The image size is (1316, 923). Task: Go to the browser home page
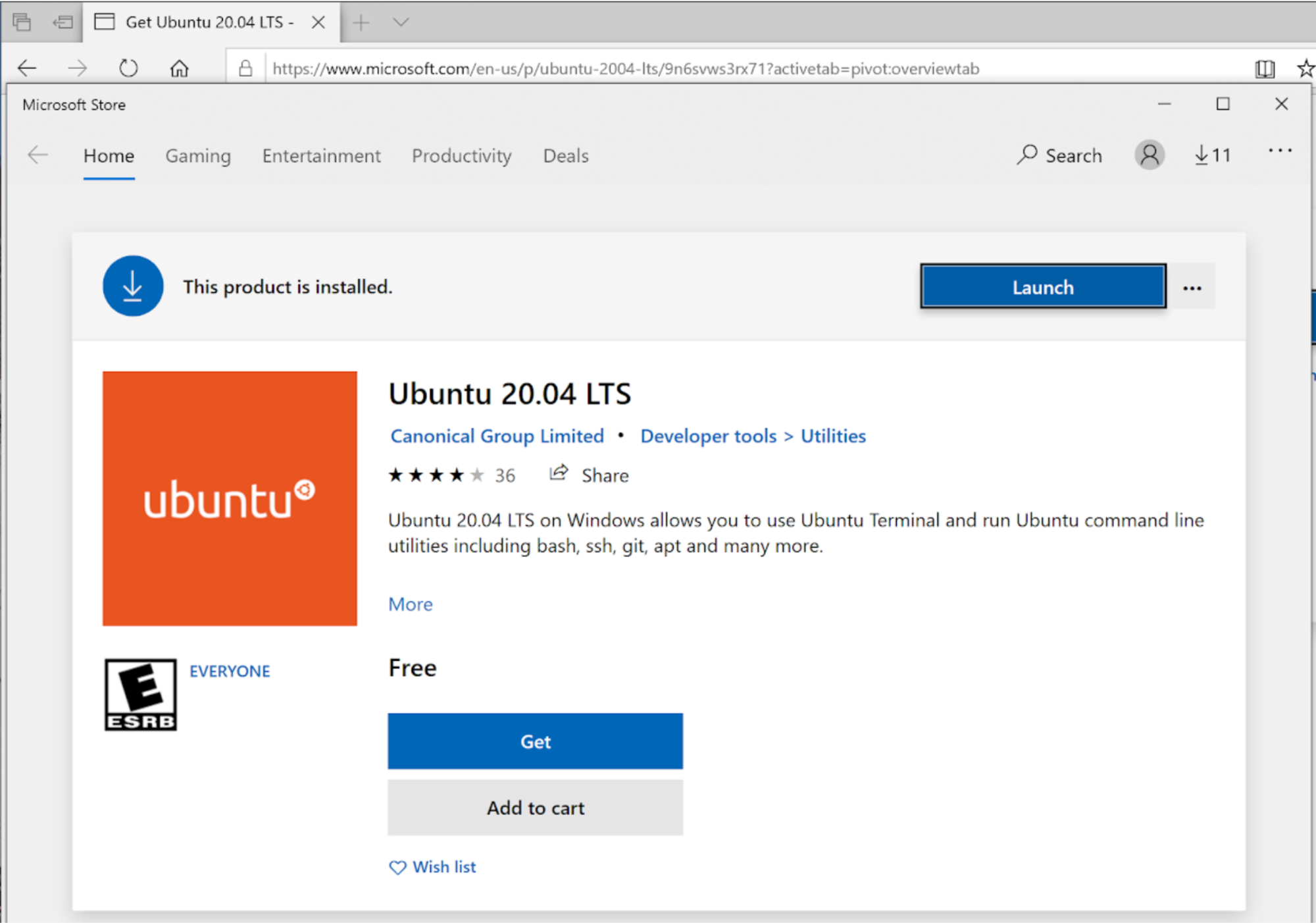pos(179,68)
